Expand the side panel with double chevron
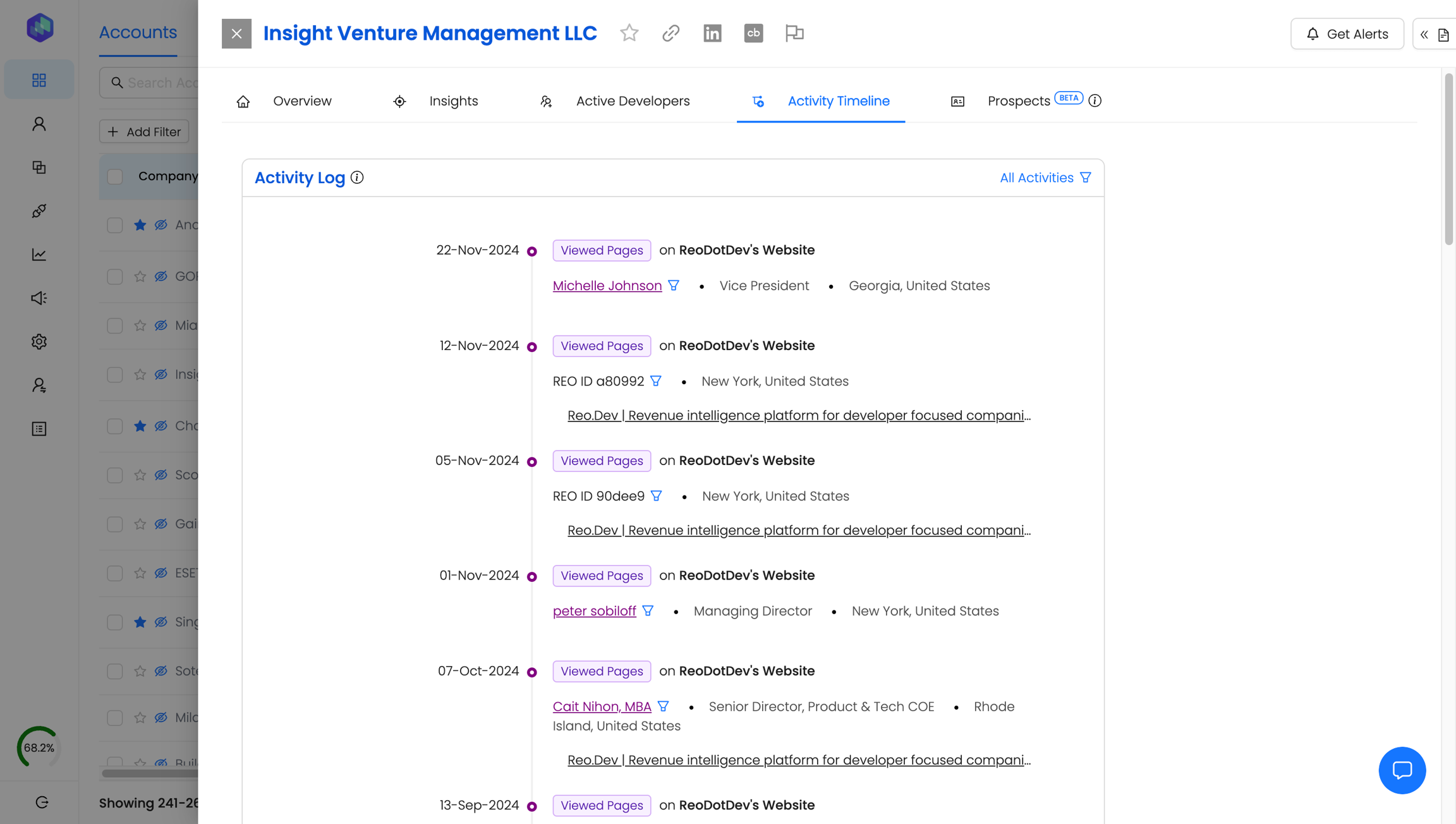The image size is (1456, 824). pyautogui.click(x=1424, y=35)
